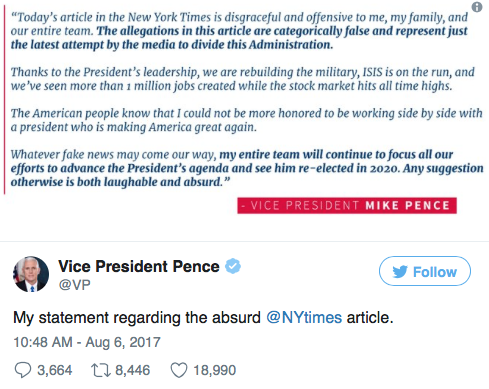Click the Twitter bird in the Follow button
Viewport: 489px width, 389px height.
point(400,272)
